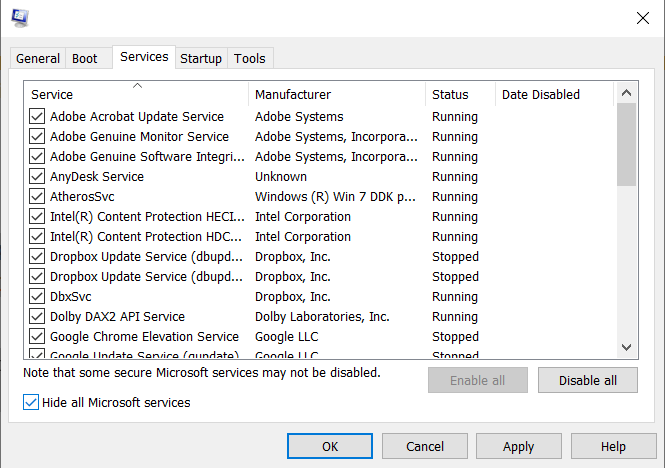Click Dolby Laboratories, Inc. manufacturer cell
The image size is (665, 468).
(x=322, y=317)
